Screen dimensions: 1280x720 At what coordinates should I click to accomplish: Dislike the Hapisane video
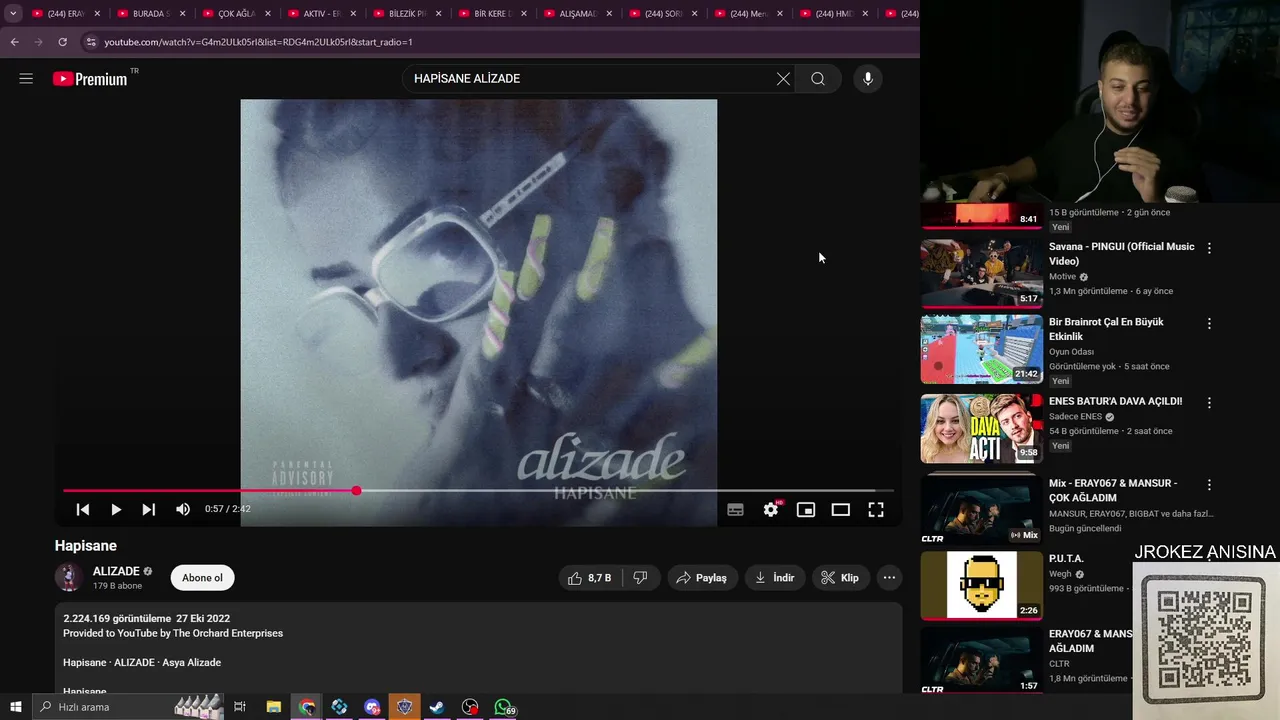coord(640,578)
